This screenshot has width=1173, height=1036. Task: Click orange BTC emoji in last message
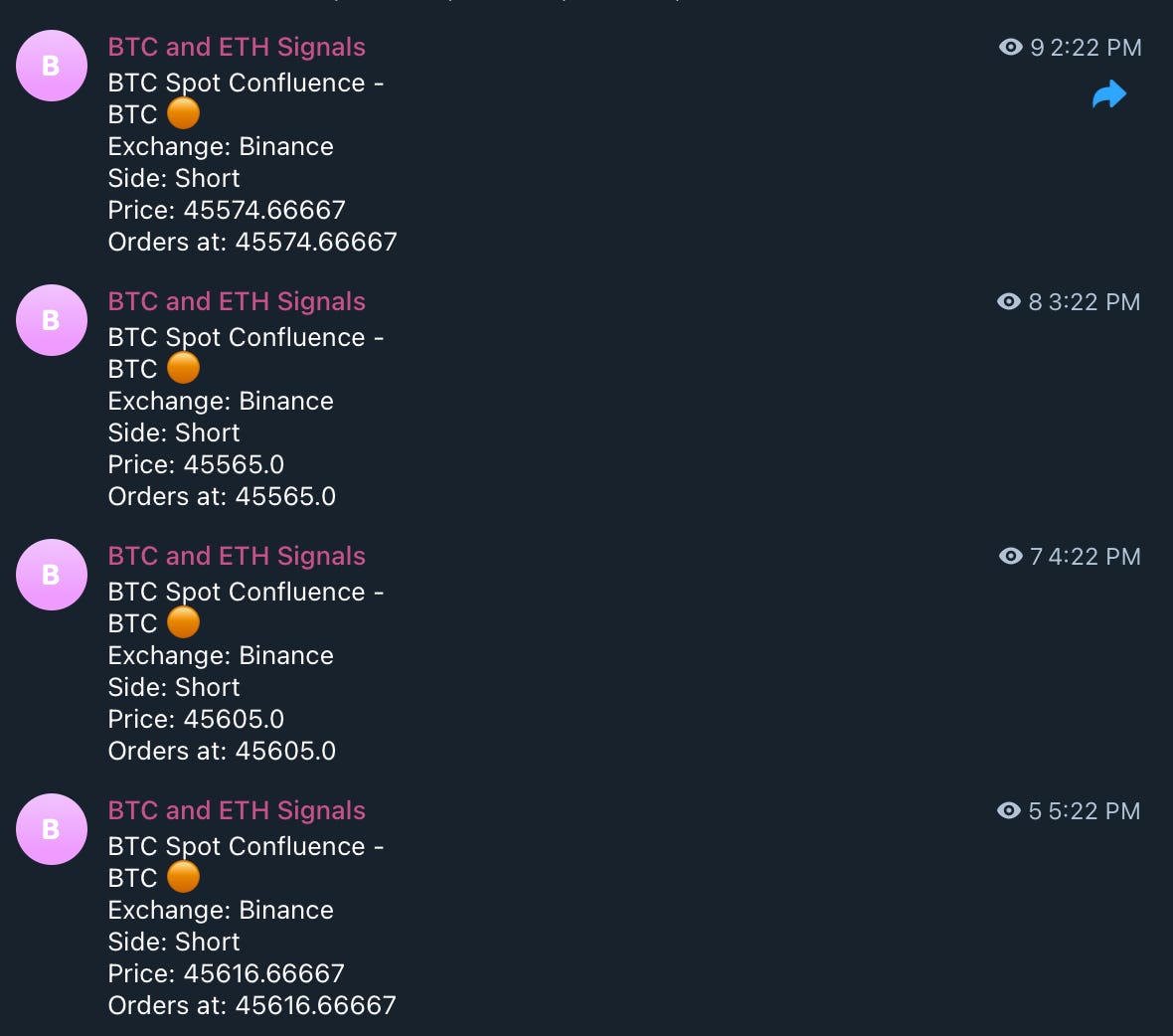click(x=183, y=877)
